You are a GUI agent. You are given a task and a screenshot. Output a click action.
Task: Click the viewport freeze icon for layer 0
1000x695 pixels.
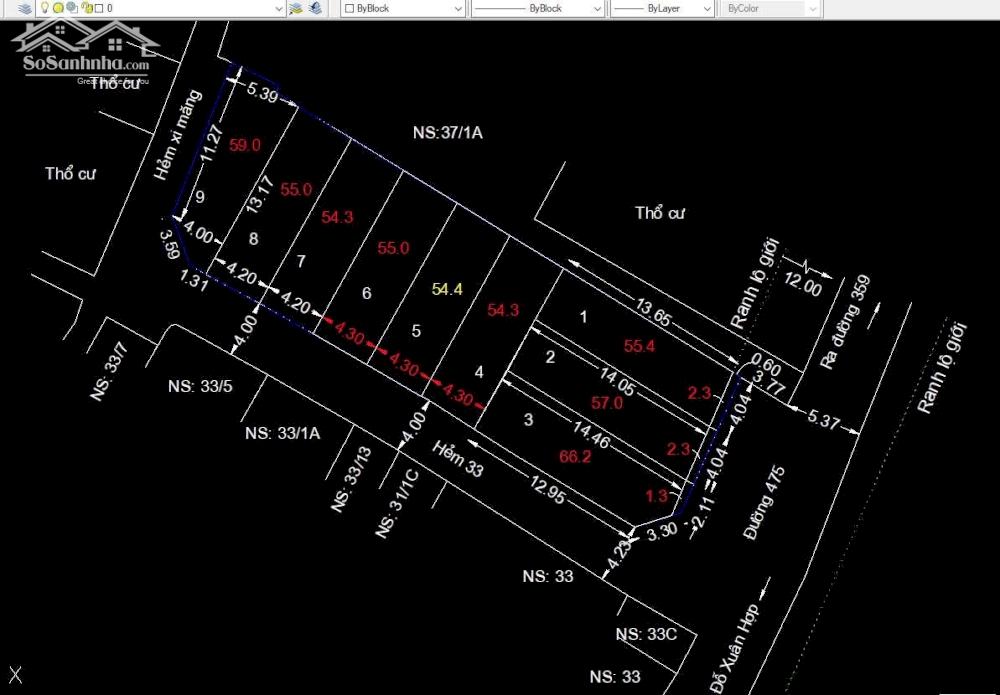click(x=71, y=8)
